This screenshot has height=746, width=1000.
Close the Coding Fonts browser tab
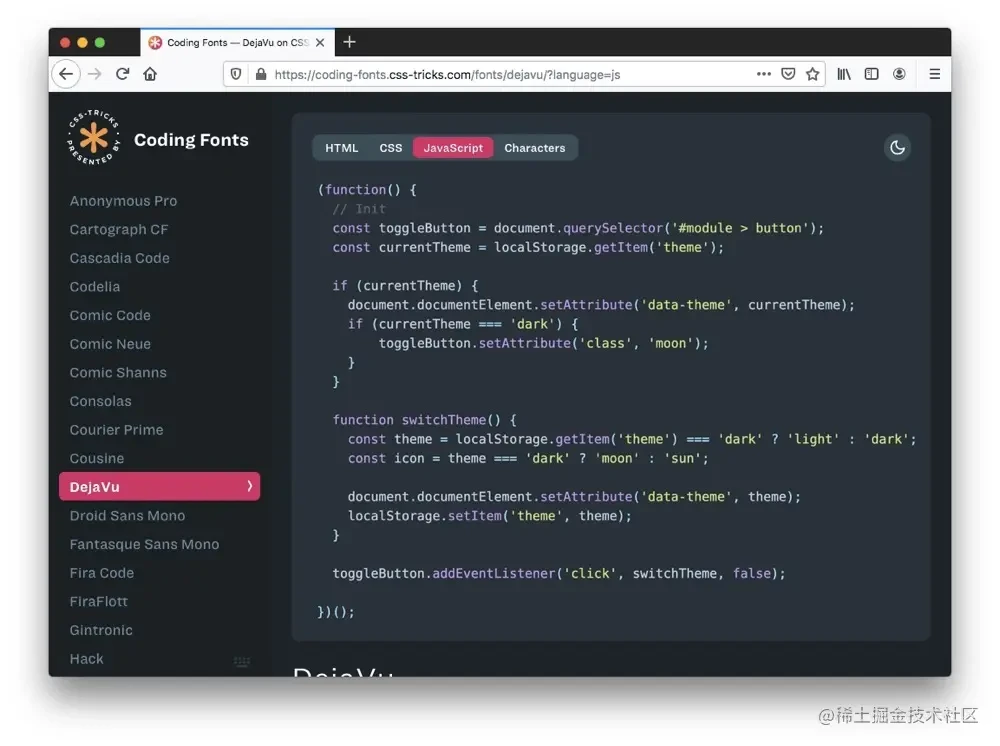pyautogui.click(x=320, y=43)
